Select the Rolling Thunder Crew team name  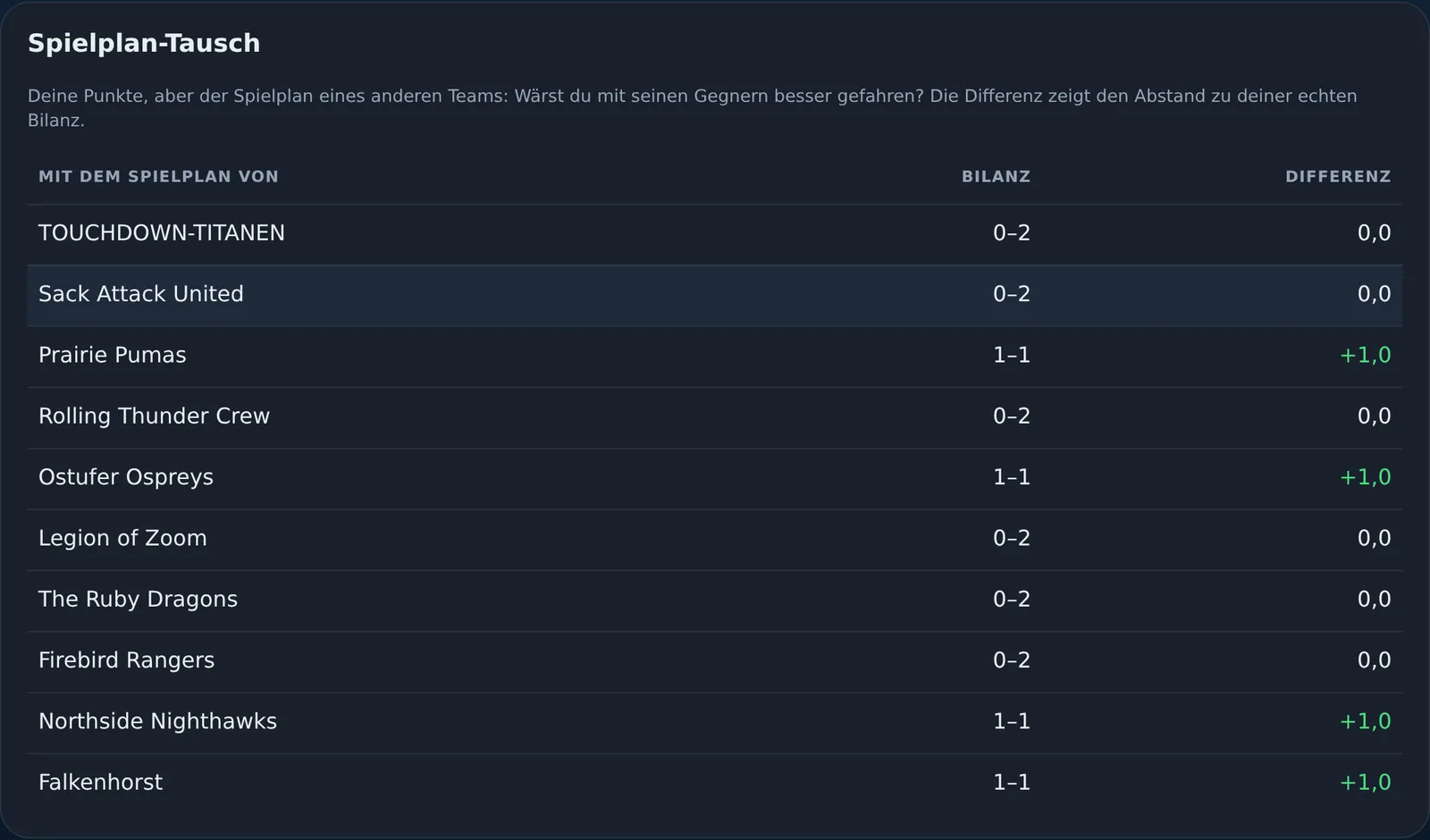(154, 416)
